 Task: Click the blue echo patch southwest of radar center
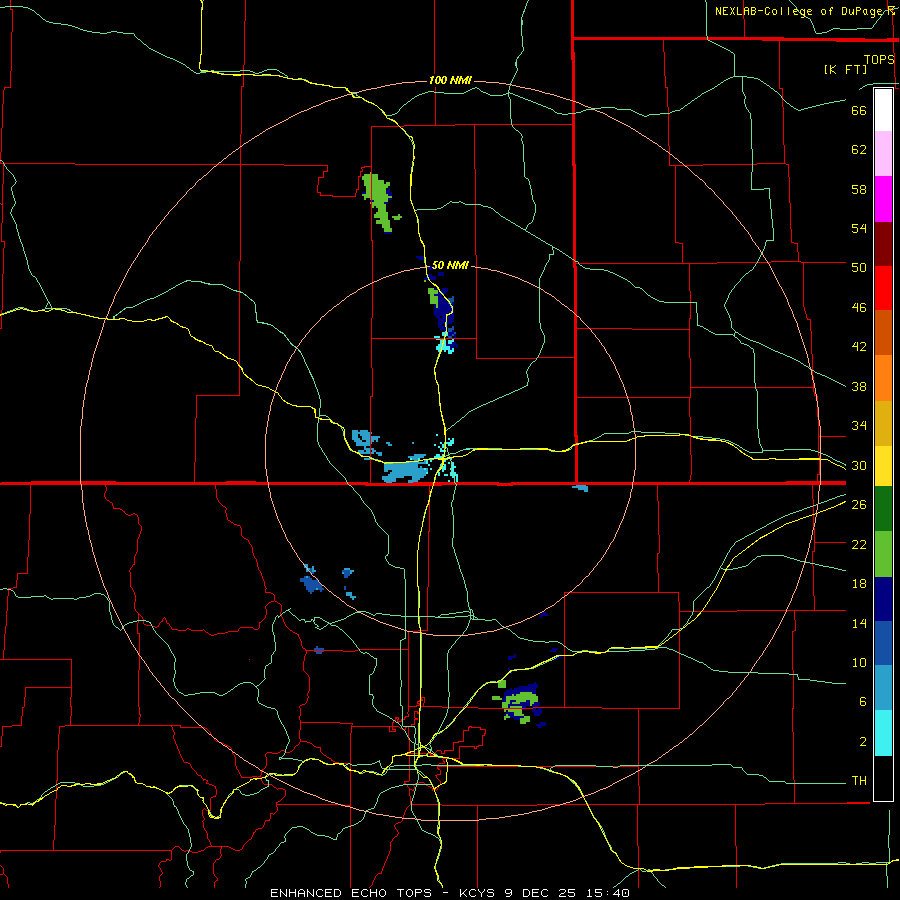(312, 583)
